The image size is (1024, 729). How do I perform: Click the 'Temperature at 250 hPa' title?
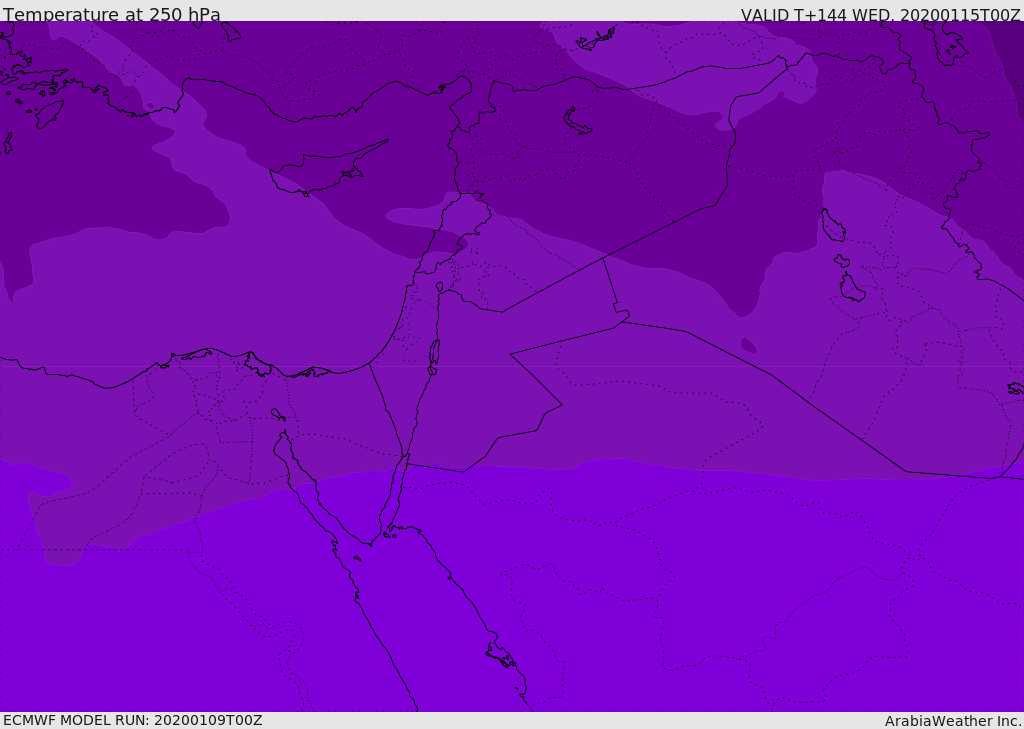point(112,14)
